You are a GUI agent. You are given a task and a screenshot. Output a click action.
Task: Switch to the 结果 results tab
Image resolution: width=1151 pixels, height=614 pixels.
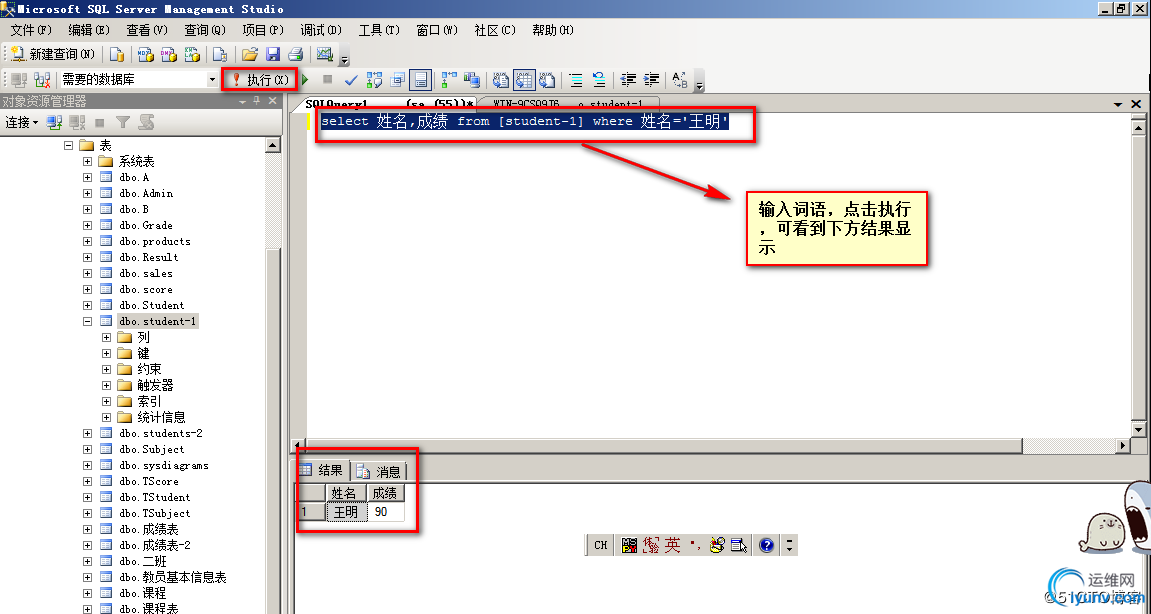coord(323,470)
